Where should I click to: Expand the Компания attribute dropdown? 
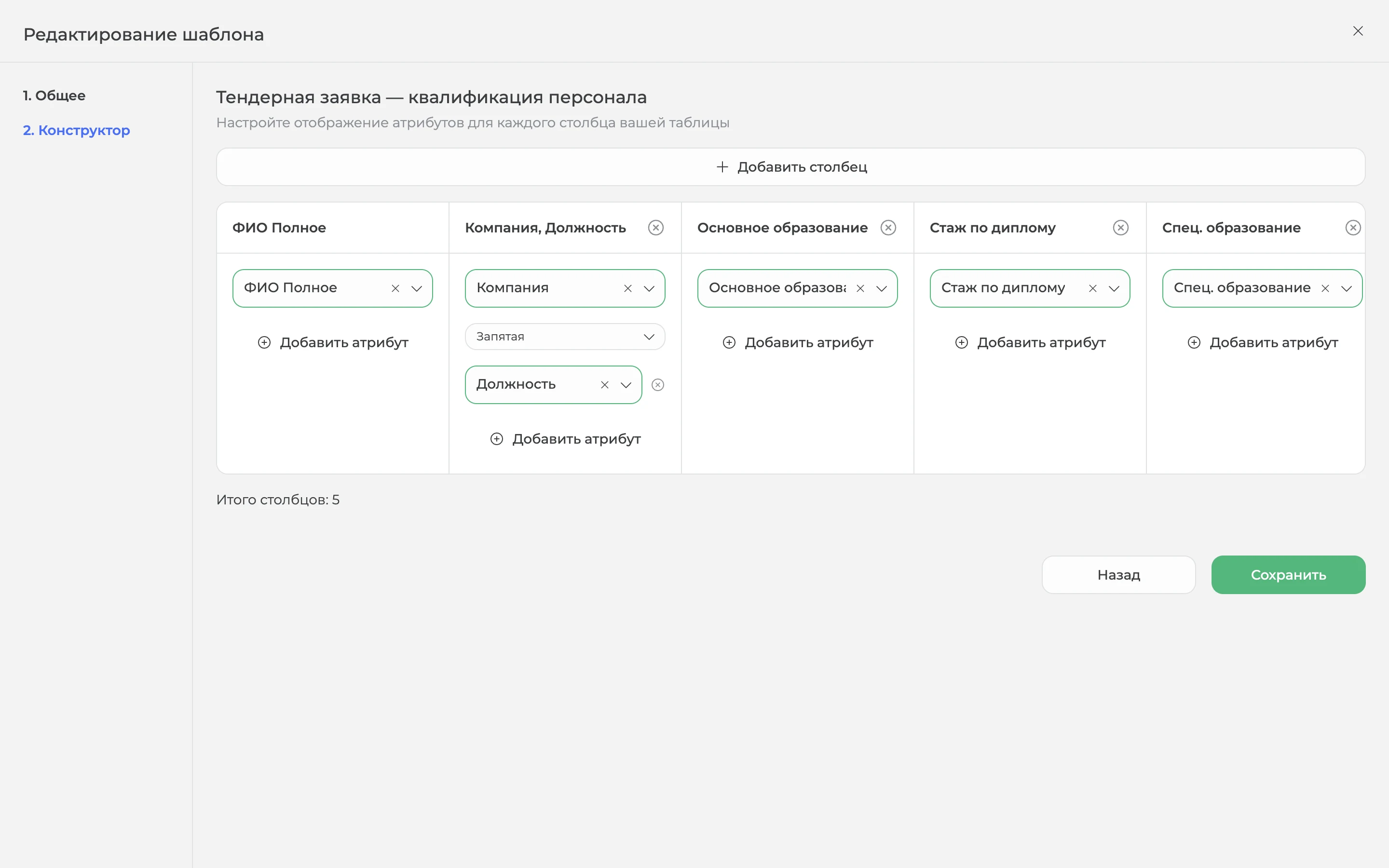(649, 288)
